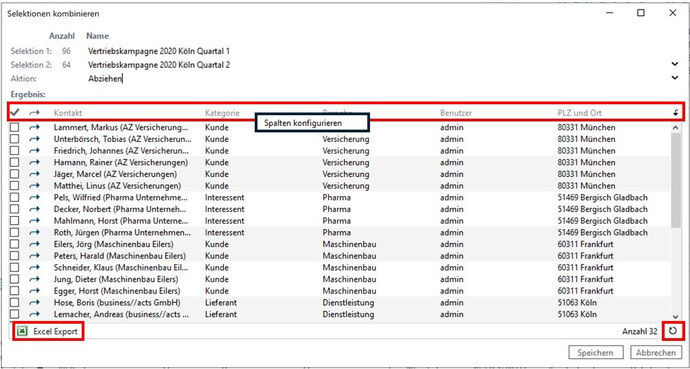690x369 pixels.
Task: Select checkbox for Friedrich, Johannes
Action: [15, 151]
